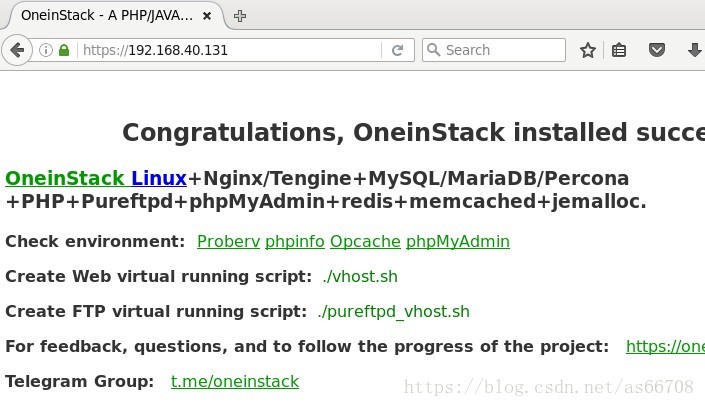The image size is (705, 407).
Task: Follow the Opcache link
Action: coord(365,242)
